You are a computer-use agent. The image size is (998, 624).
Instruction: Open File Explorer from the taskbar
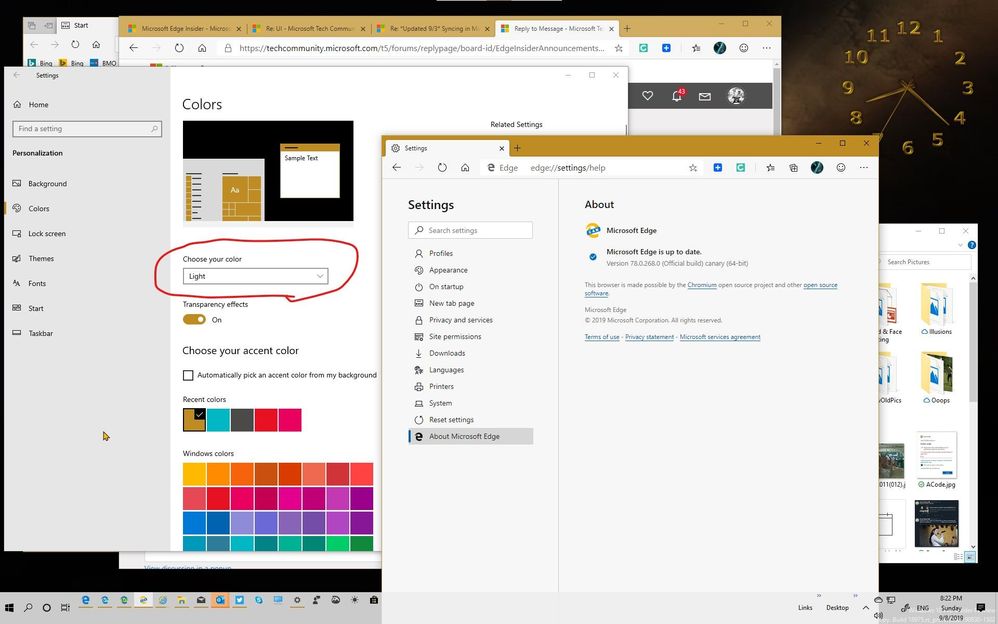coord(181,600)
